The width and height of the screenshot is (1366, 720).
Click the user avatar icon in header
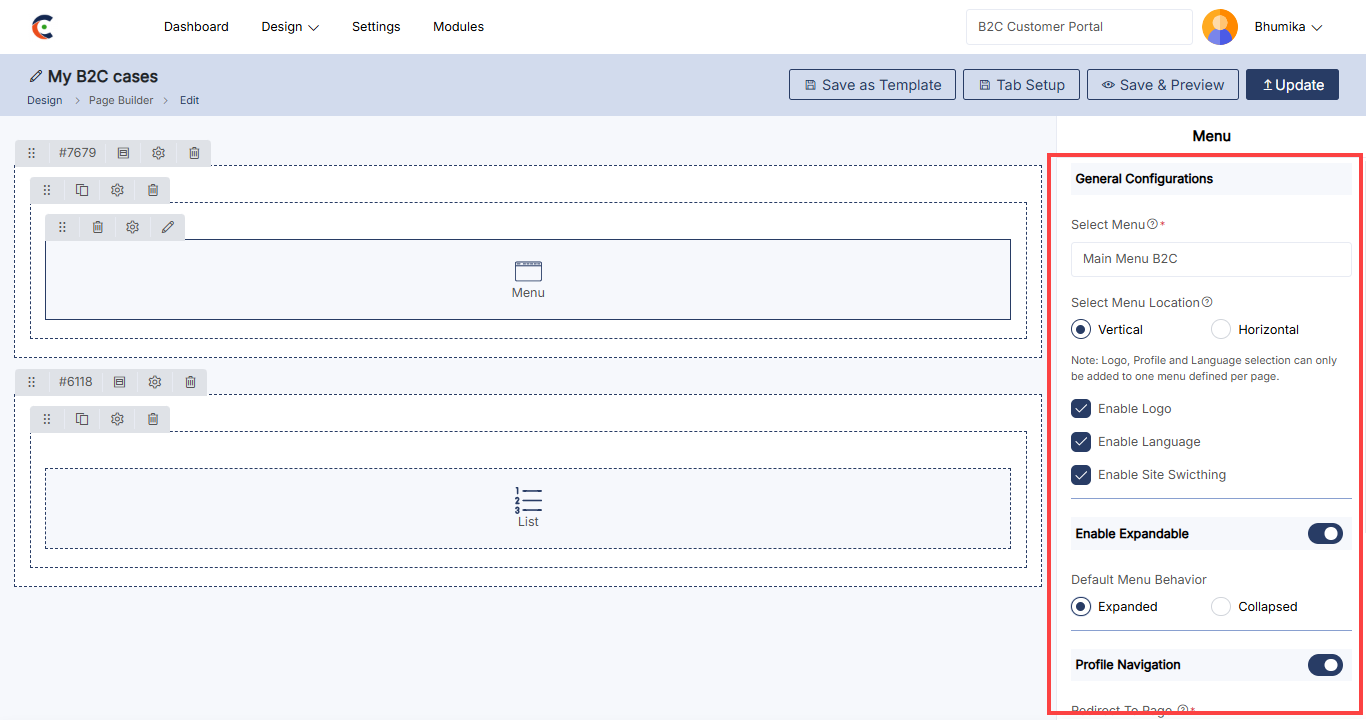1219,27
